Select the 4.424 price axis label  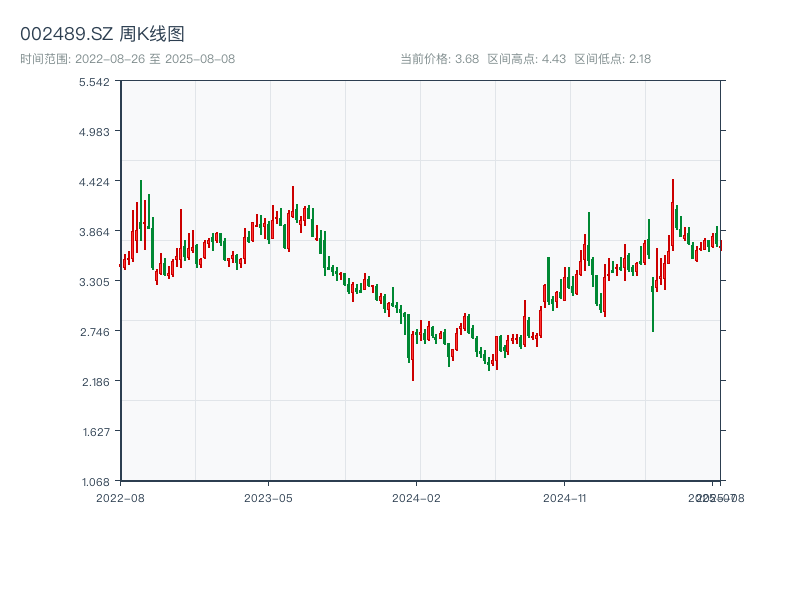pos(93,182)
